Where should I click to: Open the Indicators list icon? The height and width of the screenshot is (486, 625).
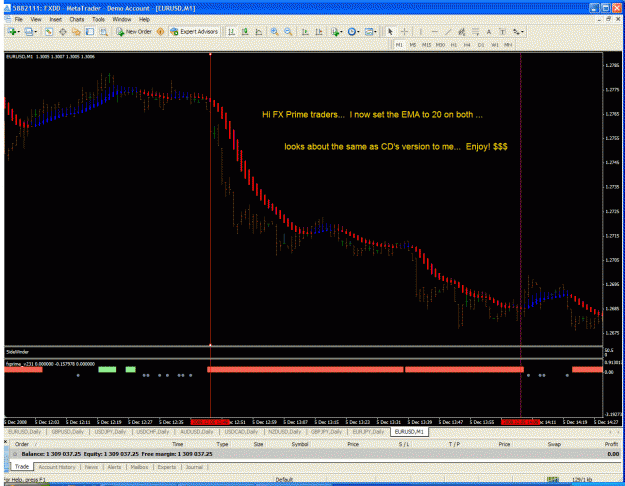pyautogui.click(x=335, y=31)
